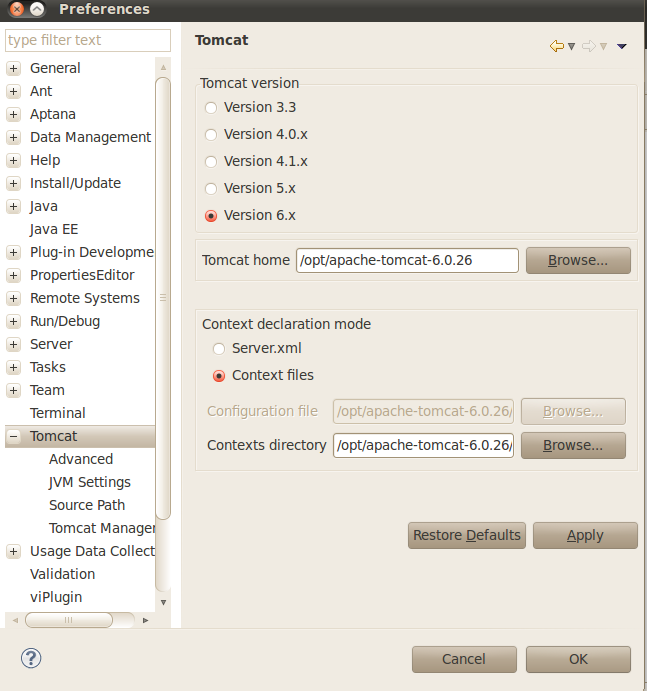
Task: Close the Preferences window
Action: click(x=17, y=9)
